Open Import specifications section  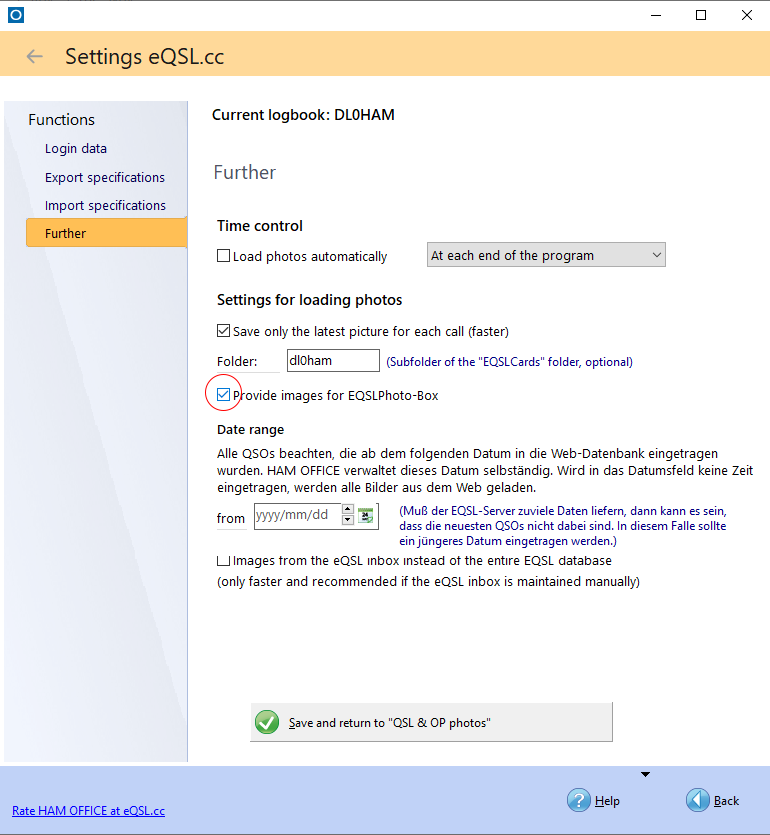[x=105, y=206]
